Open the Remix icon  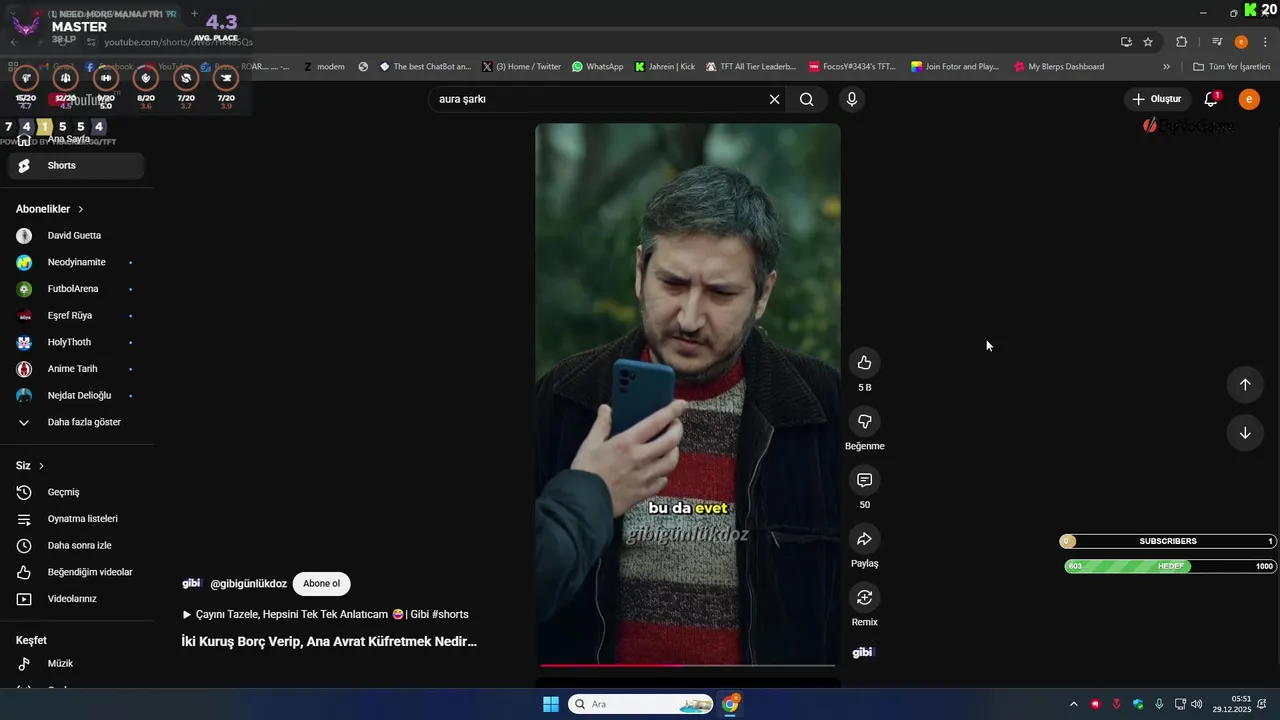pos(864,597)
